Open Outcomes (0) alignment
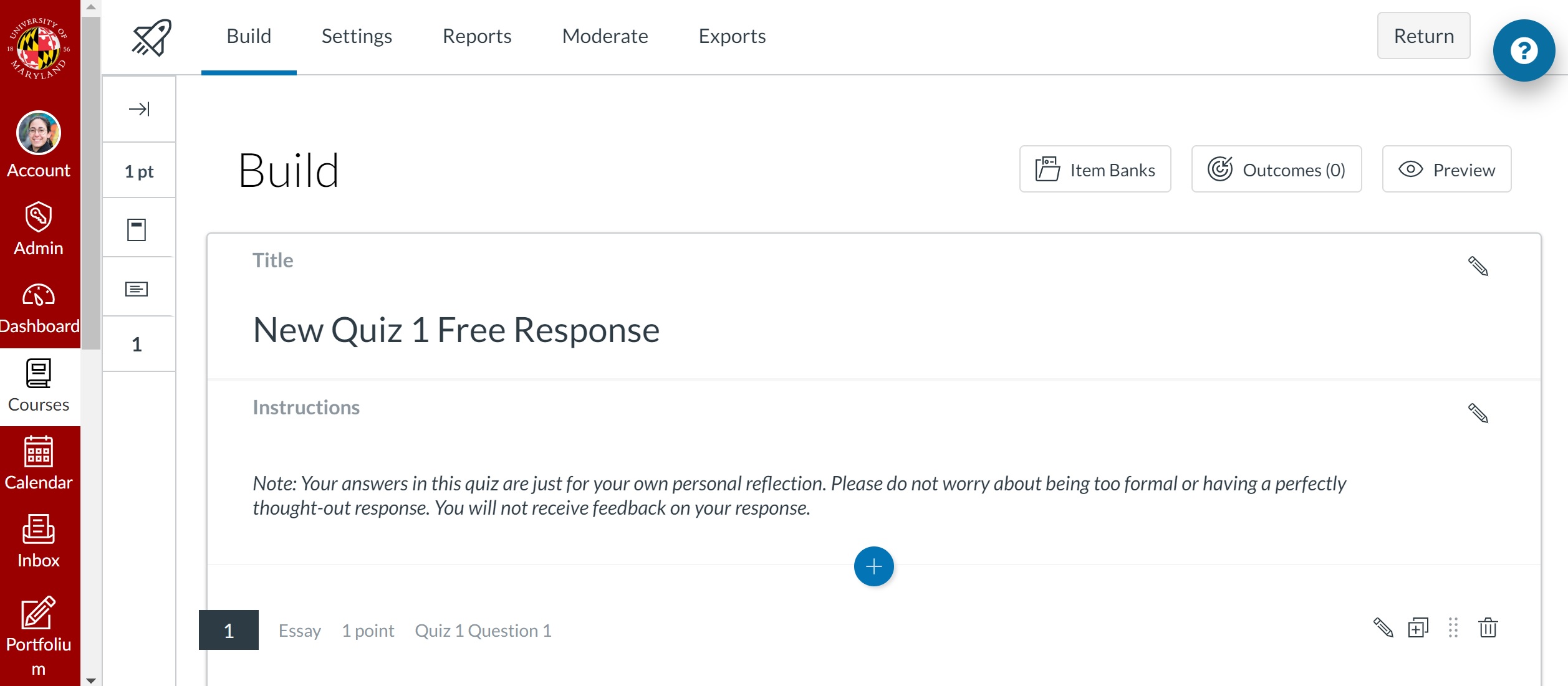This screenshot has width=1568, height=686. 1276,169
